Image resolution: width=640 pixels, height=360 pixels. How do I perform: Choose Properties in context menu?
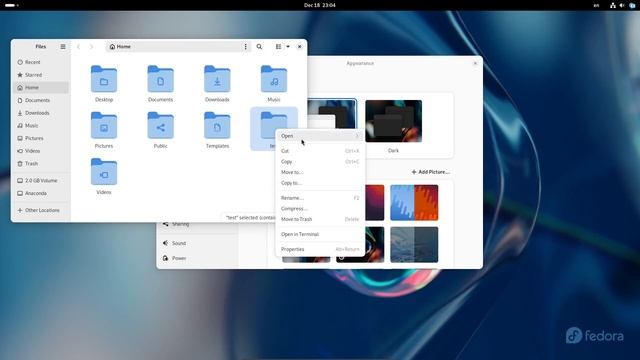click(x=320, y=249)
